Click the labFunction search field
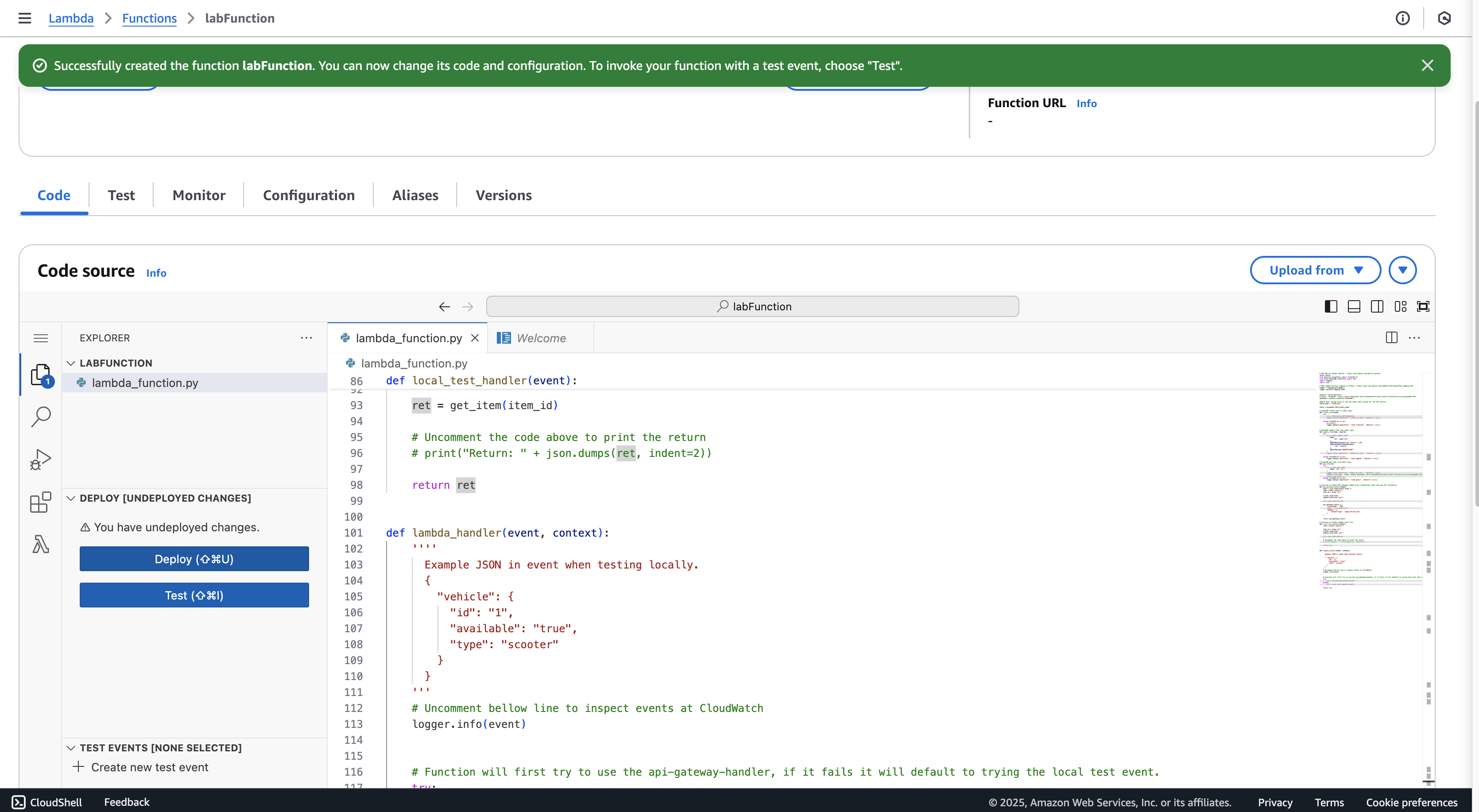This screenshot has width=1479, height=812. pos(752,307)
